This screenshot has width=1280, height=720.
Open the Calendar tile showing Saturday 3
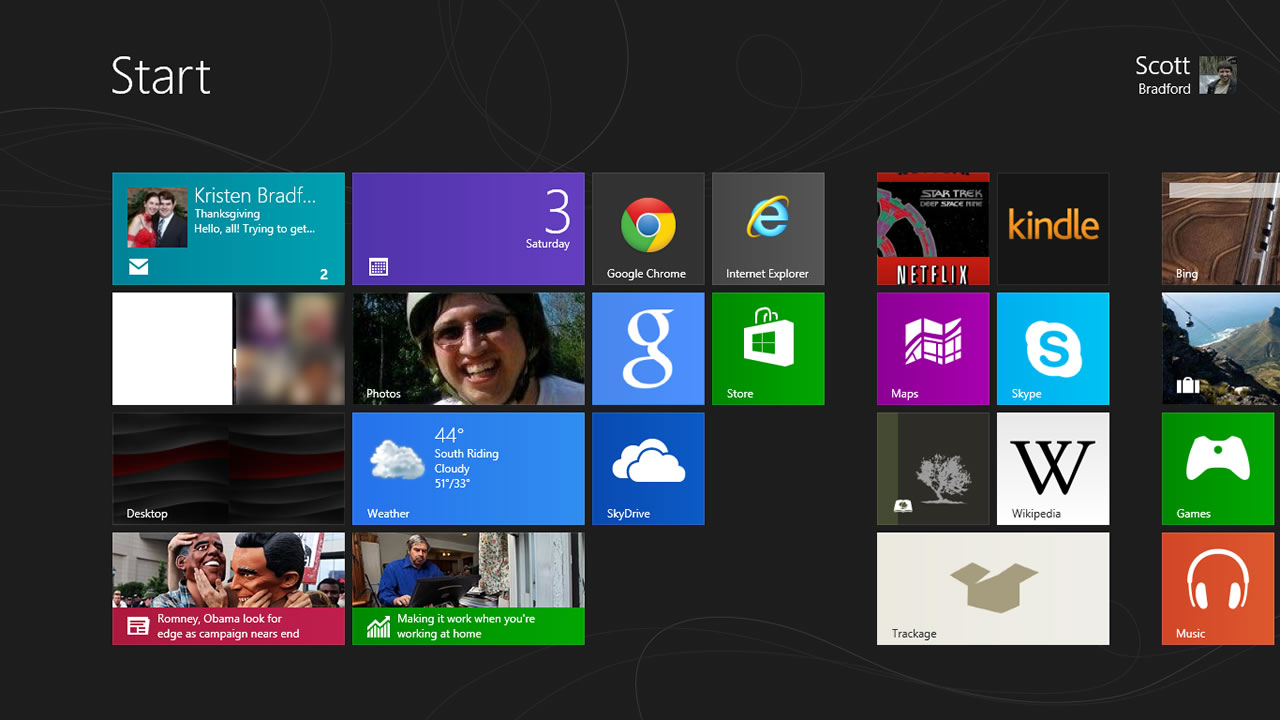pos(468,229)
